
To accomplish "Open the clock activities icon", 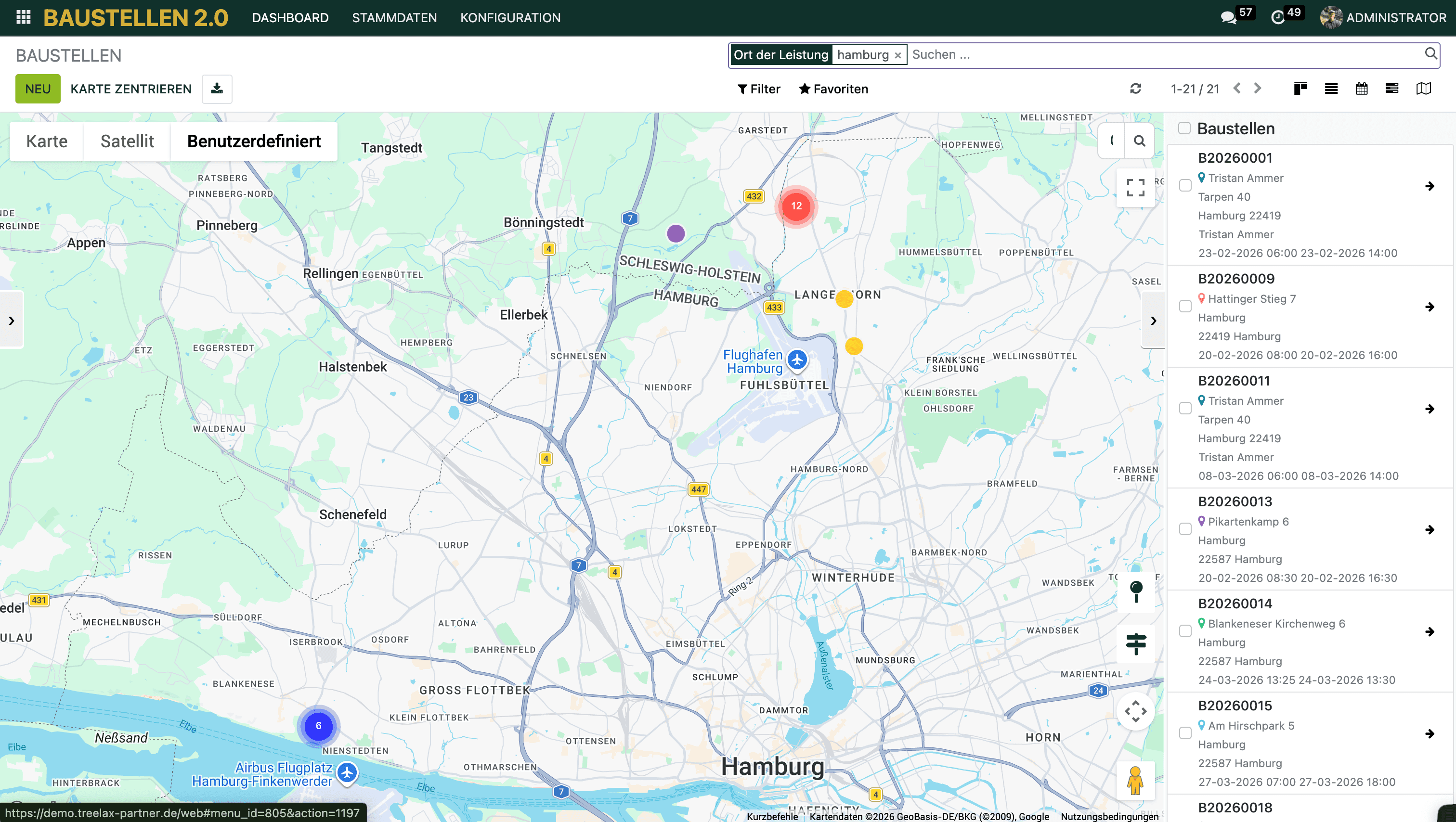I will (x=1277, y=17).
